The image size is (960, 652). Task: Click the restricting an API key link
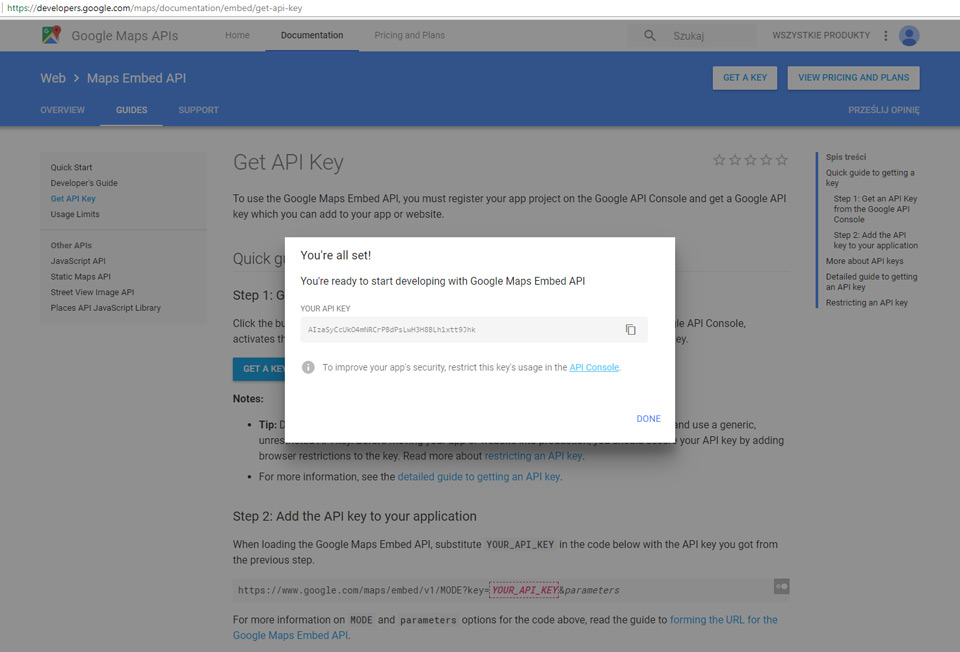(533, 456)
